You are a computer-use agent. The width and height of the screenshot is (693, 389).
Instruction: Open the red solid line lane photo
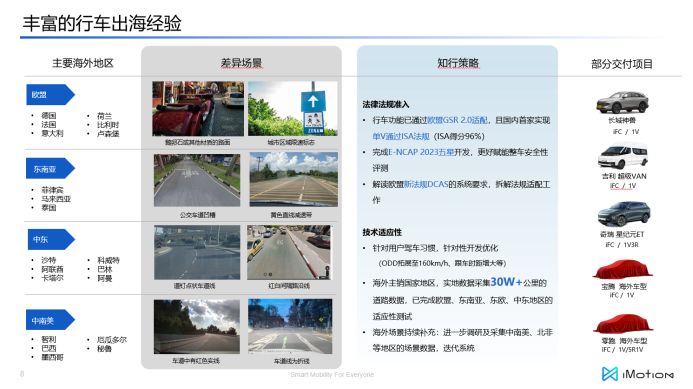[197, 327]
